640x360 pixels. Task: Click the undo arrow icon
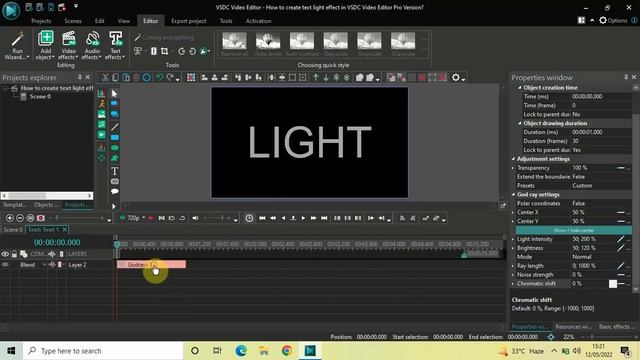[x=160, y=78]
